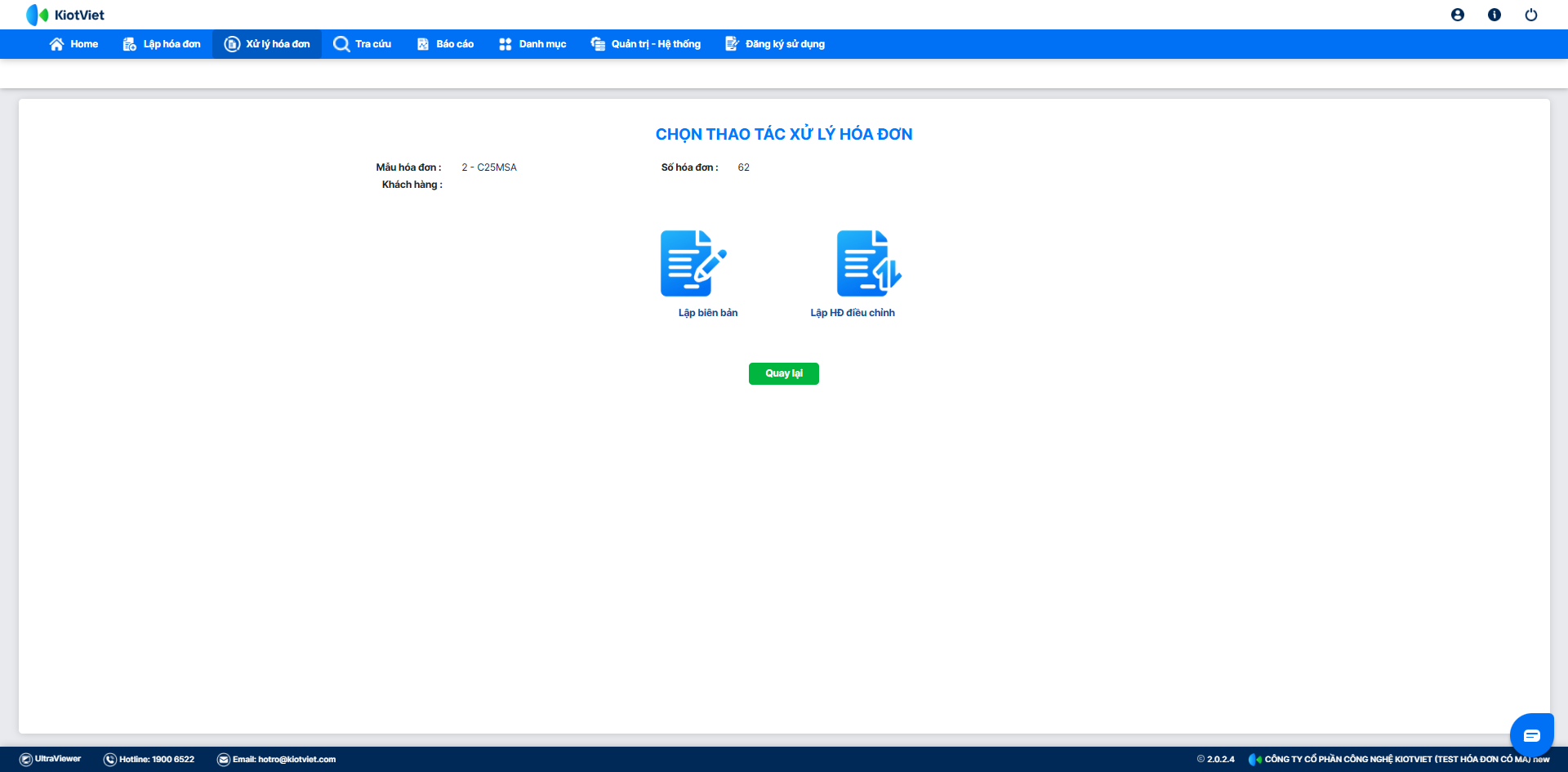Click the page title CHỌN THAO TÁC XỬ LÝ HÓA ĐƠN

(784, 134)
